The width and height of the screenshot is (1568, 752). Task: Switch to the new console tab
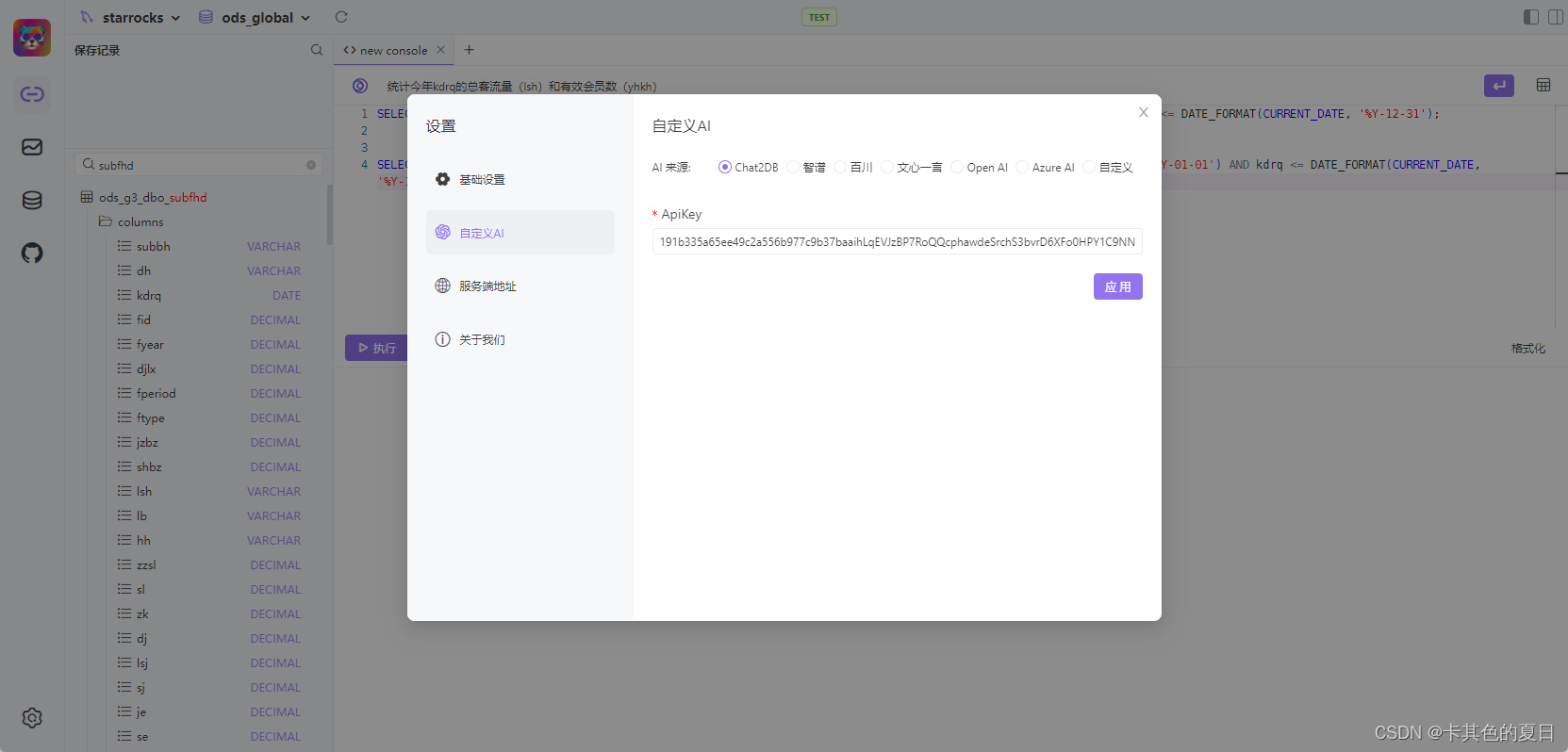click(x=393, y=50)
